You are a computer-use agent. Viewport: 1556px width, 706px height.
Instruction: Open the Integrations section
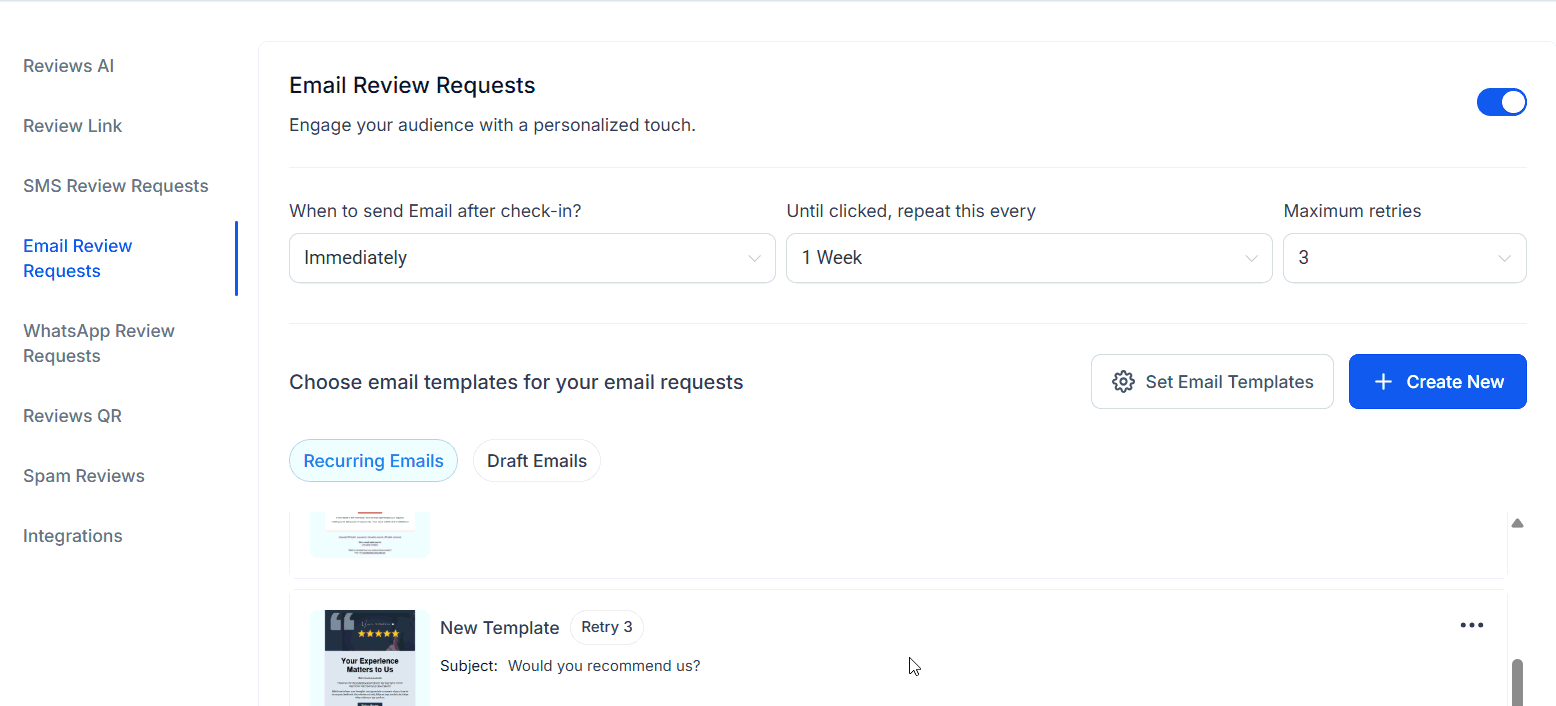pyautogui.click(x=72, y=535)
